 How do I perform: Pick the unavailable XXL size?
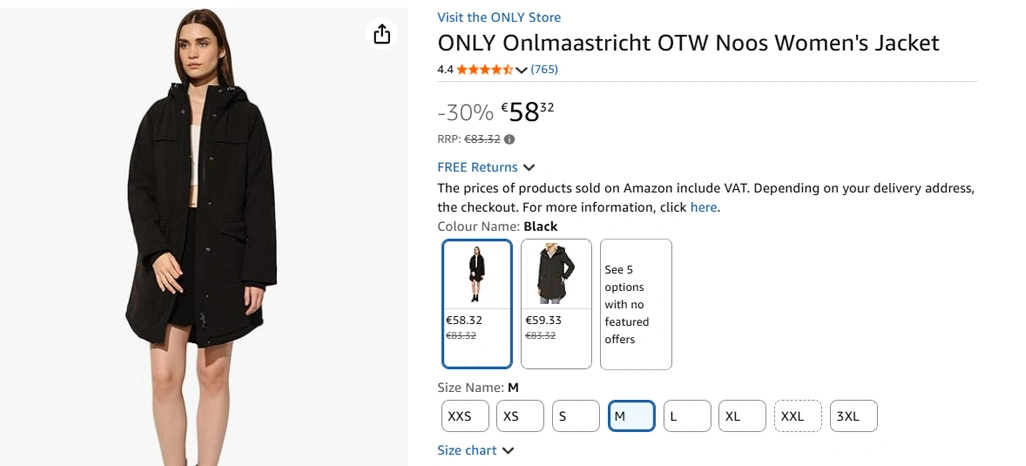797,416
